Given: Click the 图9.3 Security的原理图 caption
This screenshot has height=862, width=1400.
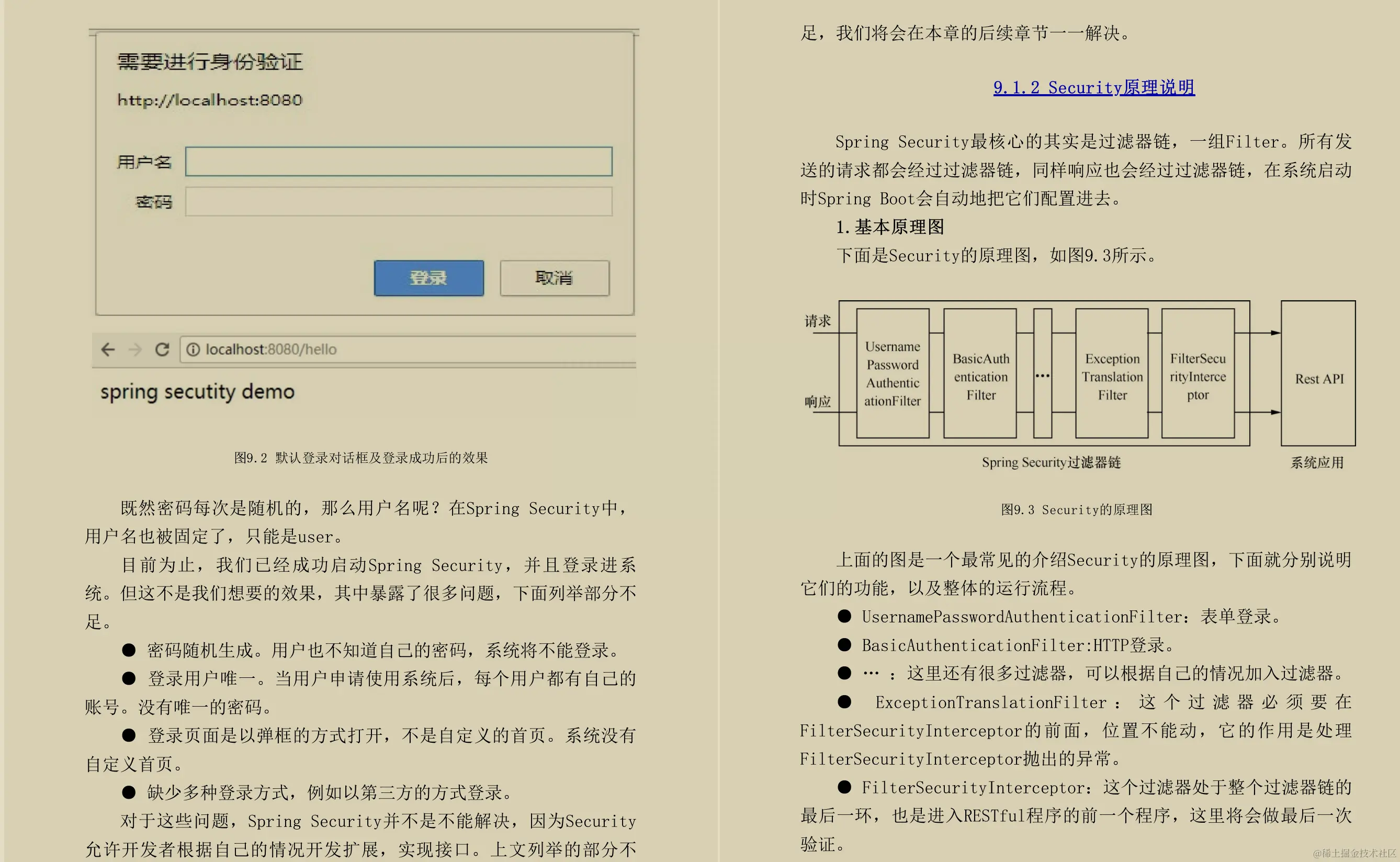Looking at the screenshot, I should coord(1077,509).
